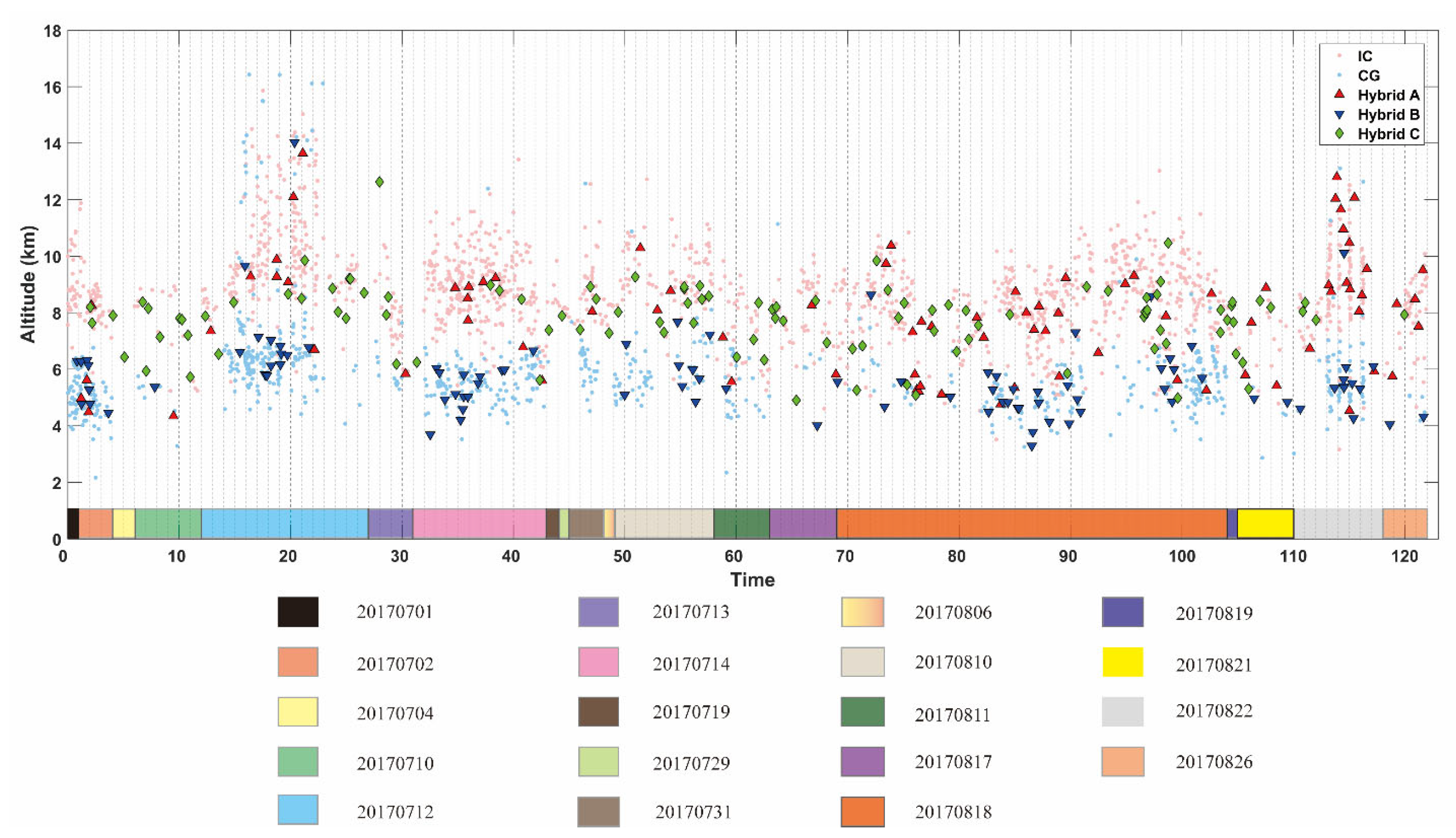Click the lavender 20170713 timeline segment

(390, 524)
